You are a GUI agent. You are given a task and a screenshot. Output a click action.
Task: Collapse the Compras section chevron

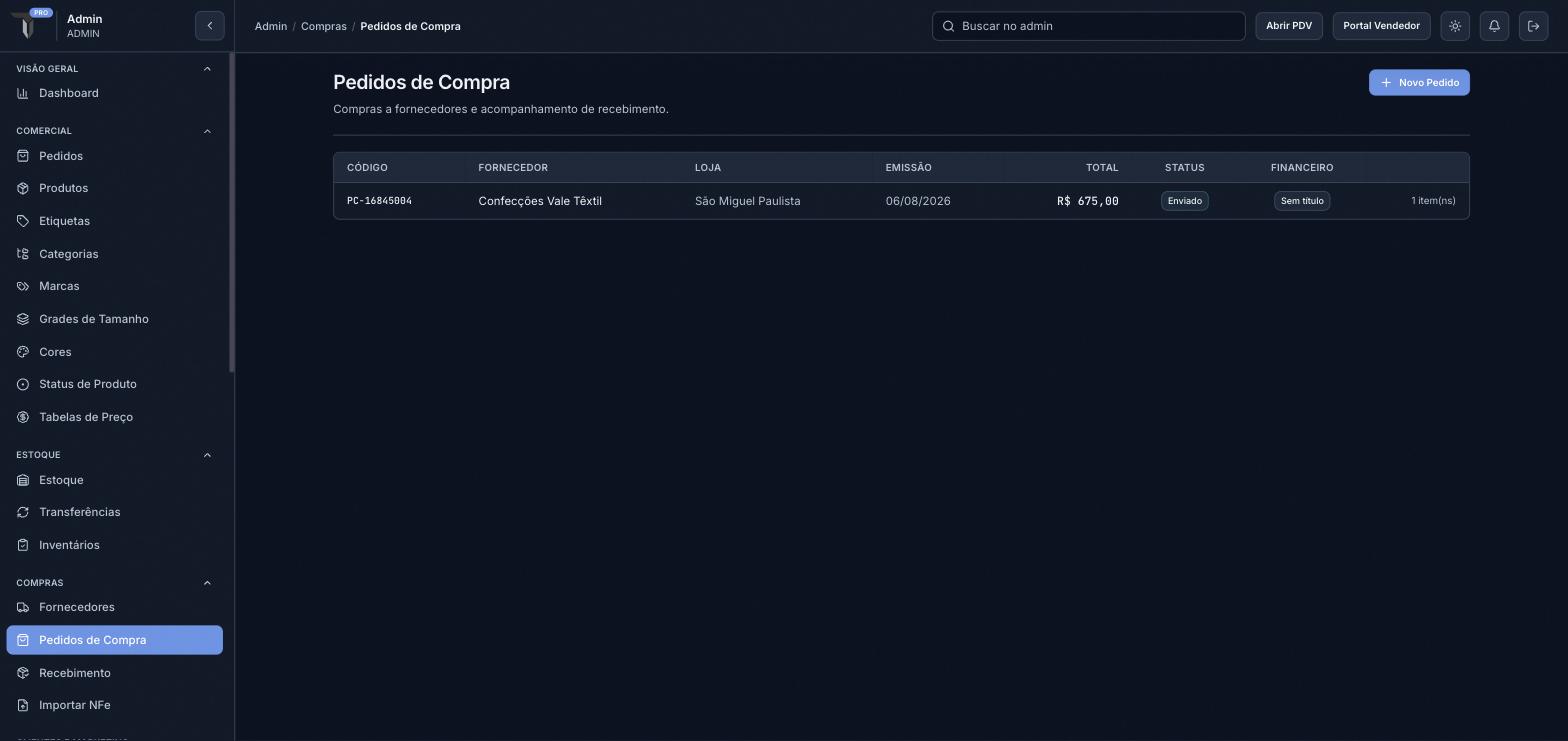[x=207, y=583]
